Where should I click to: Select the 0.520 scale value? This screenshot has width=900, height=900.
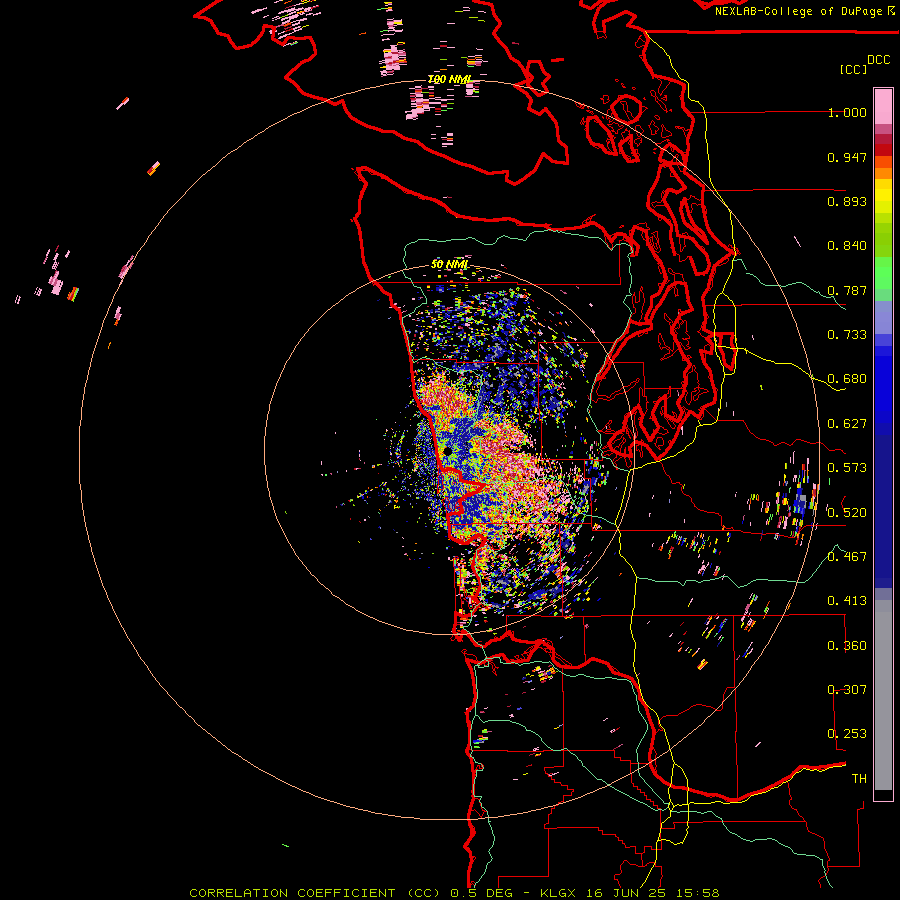click(x=847, y=513)
